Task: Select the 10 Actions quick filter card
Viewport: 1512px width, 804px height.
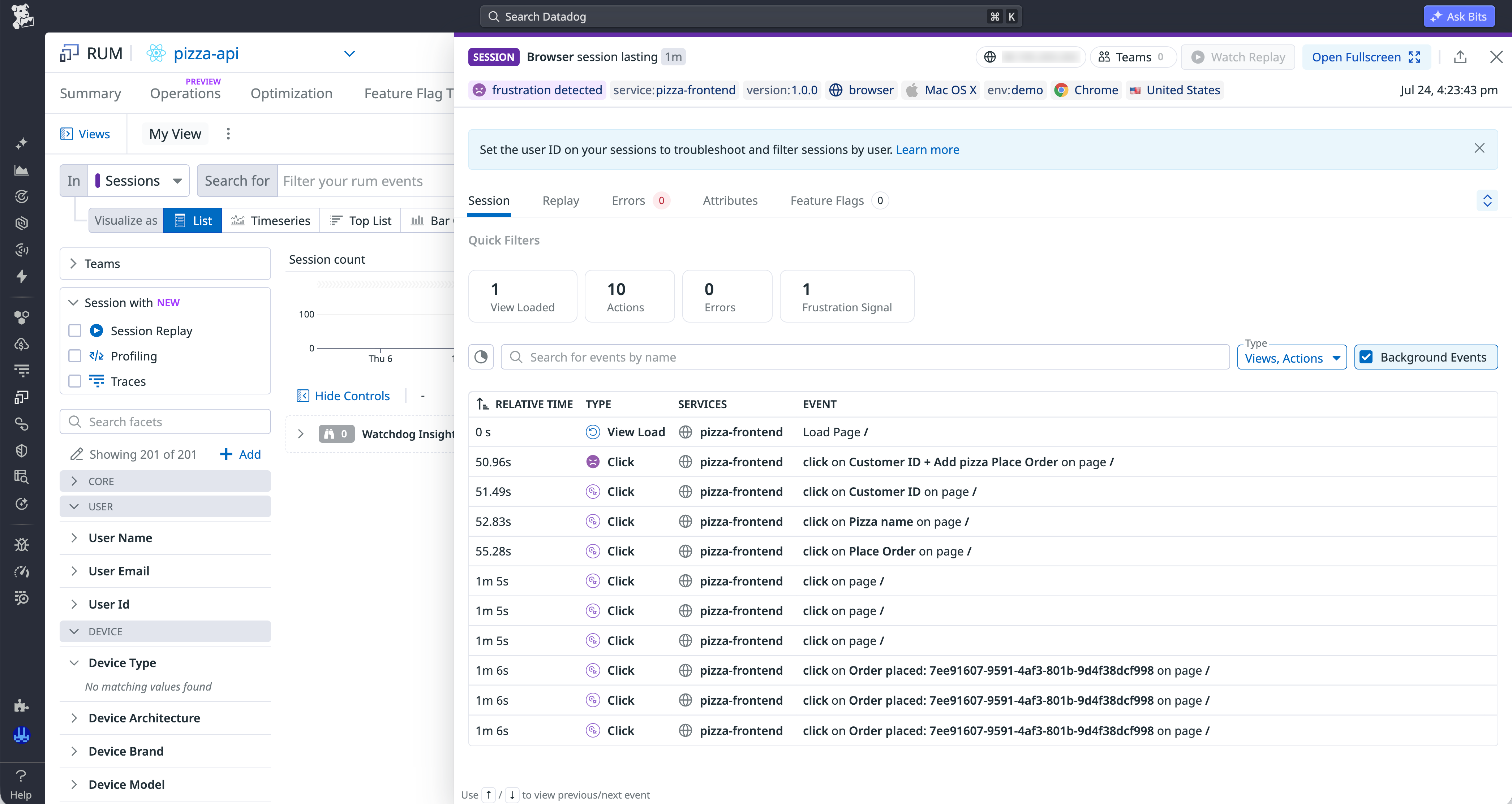Action: 629,296
